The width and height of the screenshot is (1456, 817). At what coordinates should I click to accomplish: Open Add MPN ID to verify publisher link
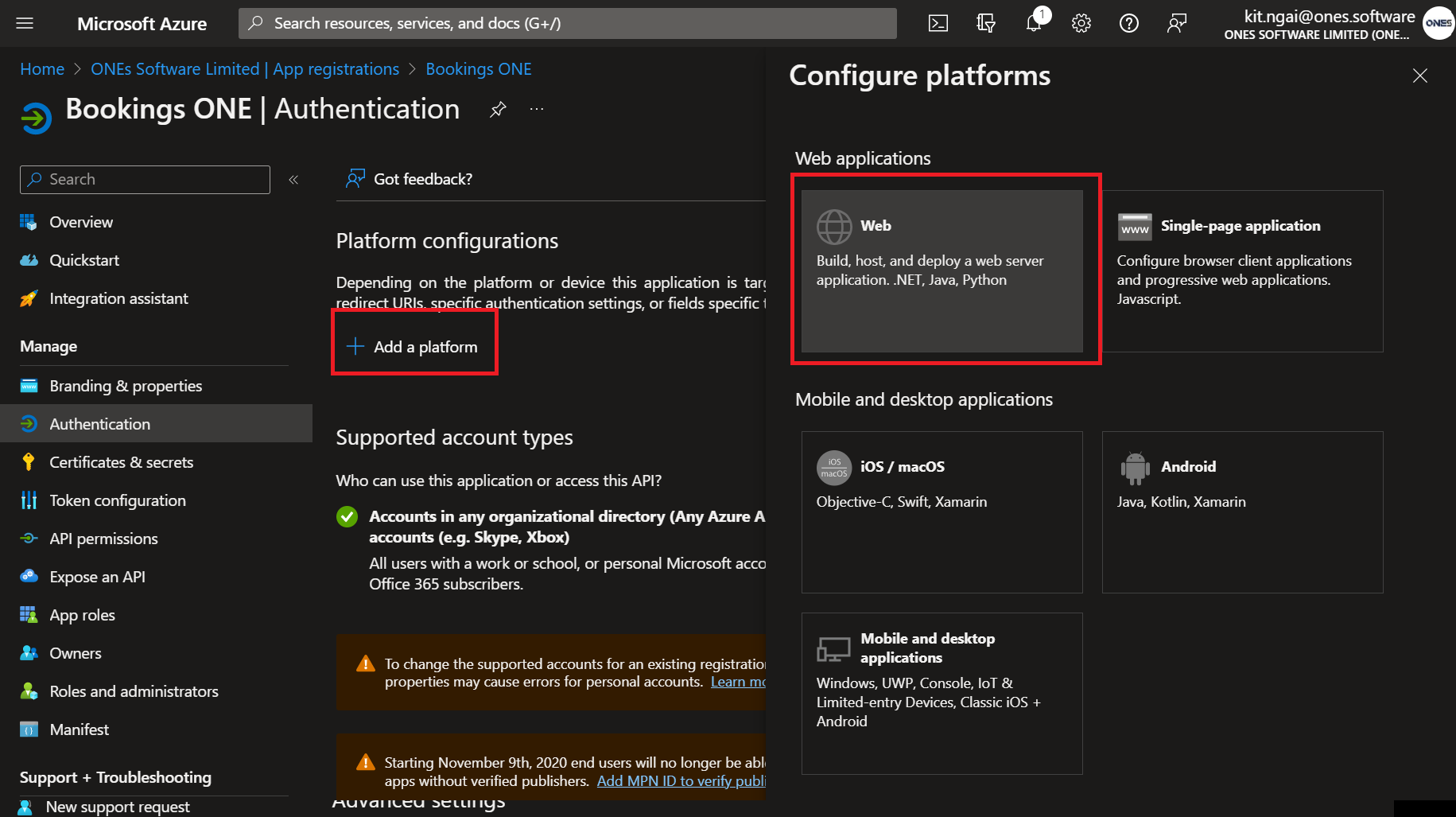681,781
